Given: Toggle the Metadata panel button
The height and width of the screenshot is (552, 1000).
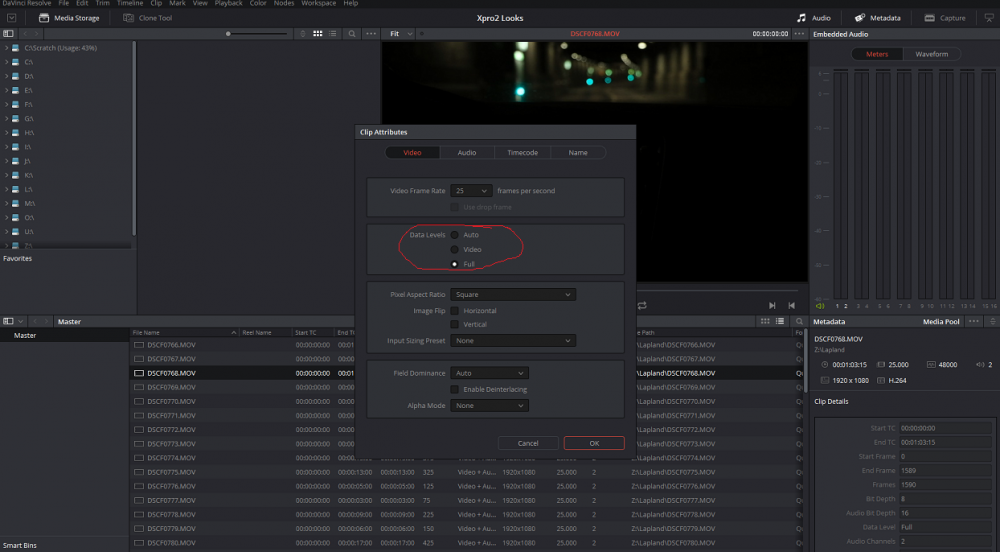Looking at the screenshot, I should (877, 18).
